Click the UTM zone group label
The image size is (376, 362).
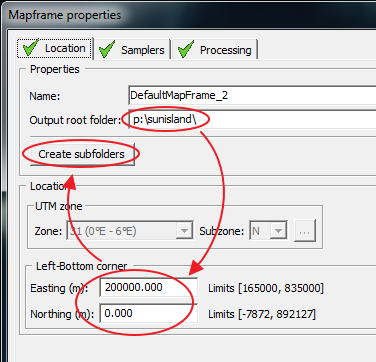tap(59, 206)
